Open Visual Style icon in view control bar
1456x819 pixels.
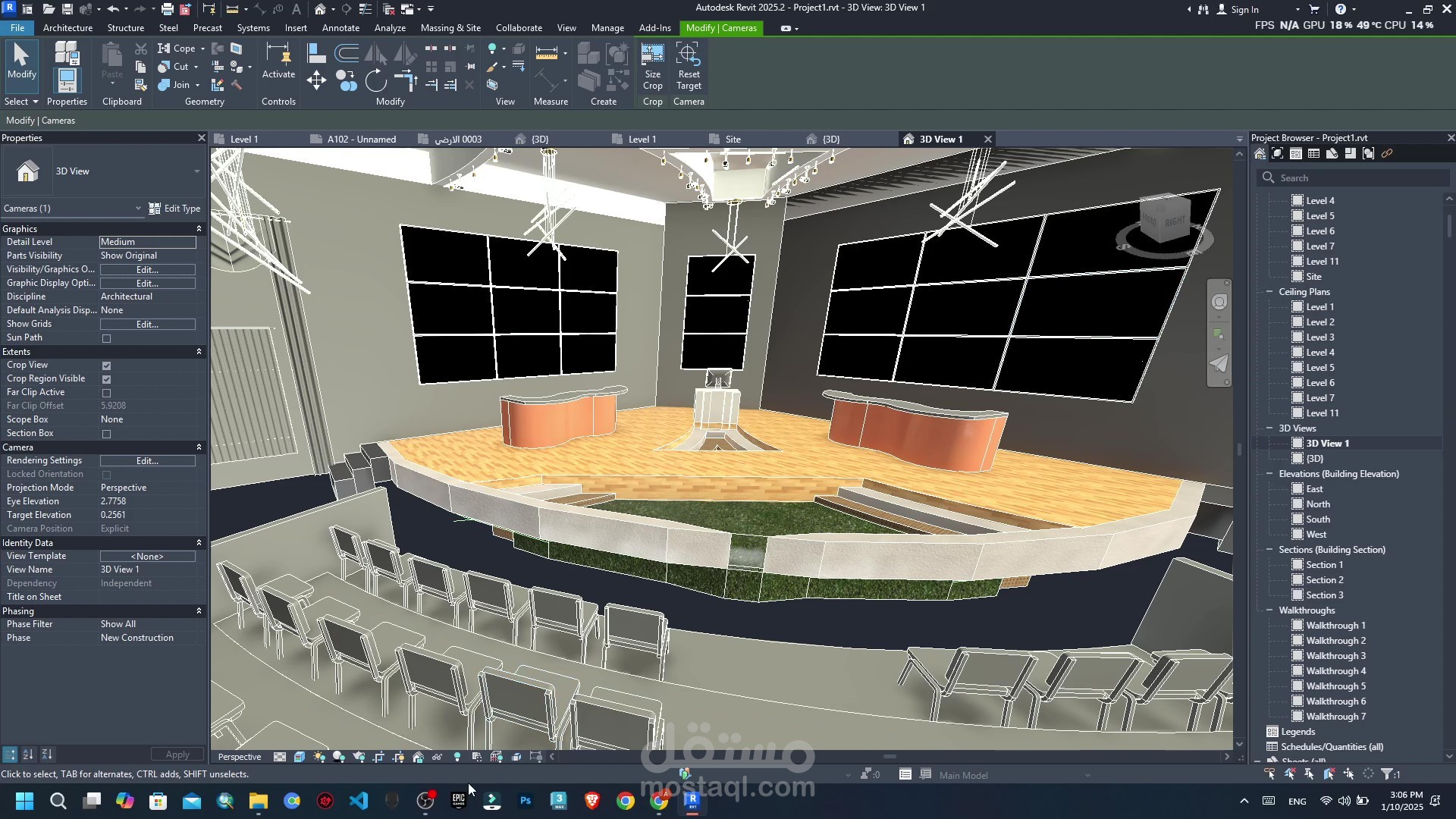pyautogui.click(x=300, y=757)
